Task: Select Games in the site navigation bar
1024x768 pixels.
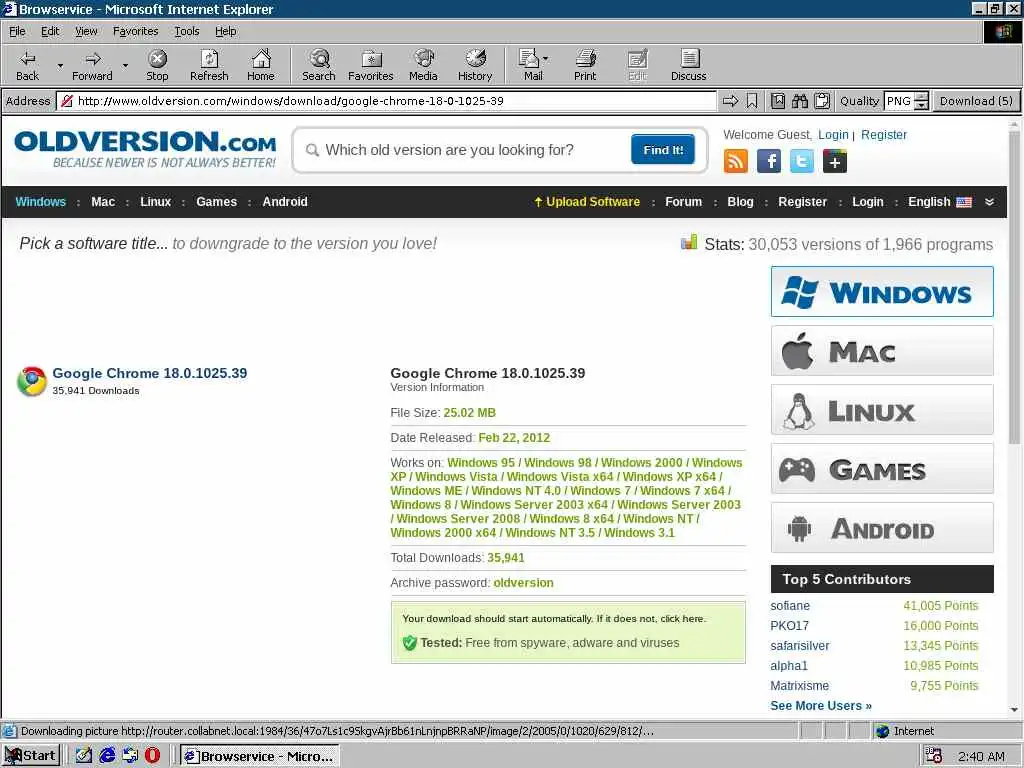Action: (x=216, y=202)
